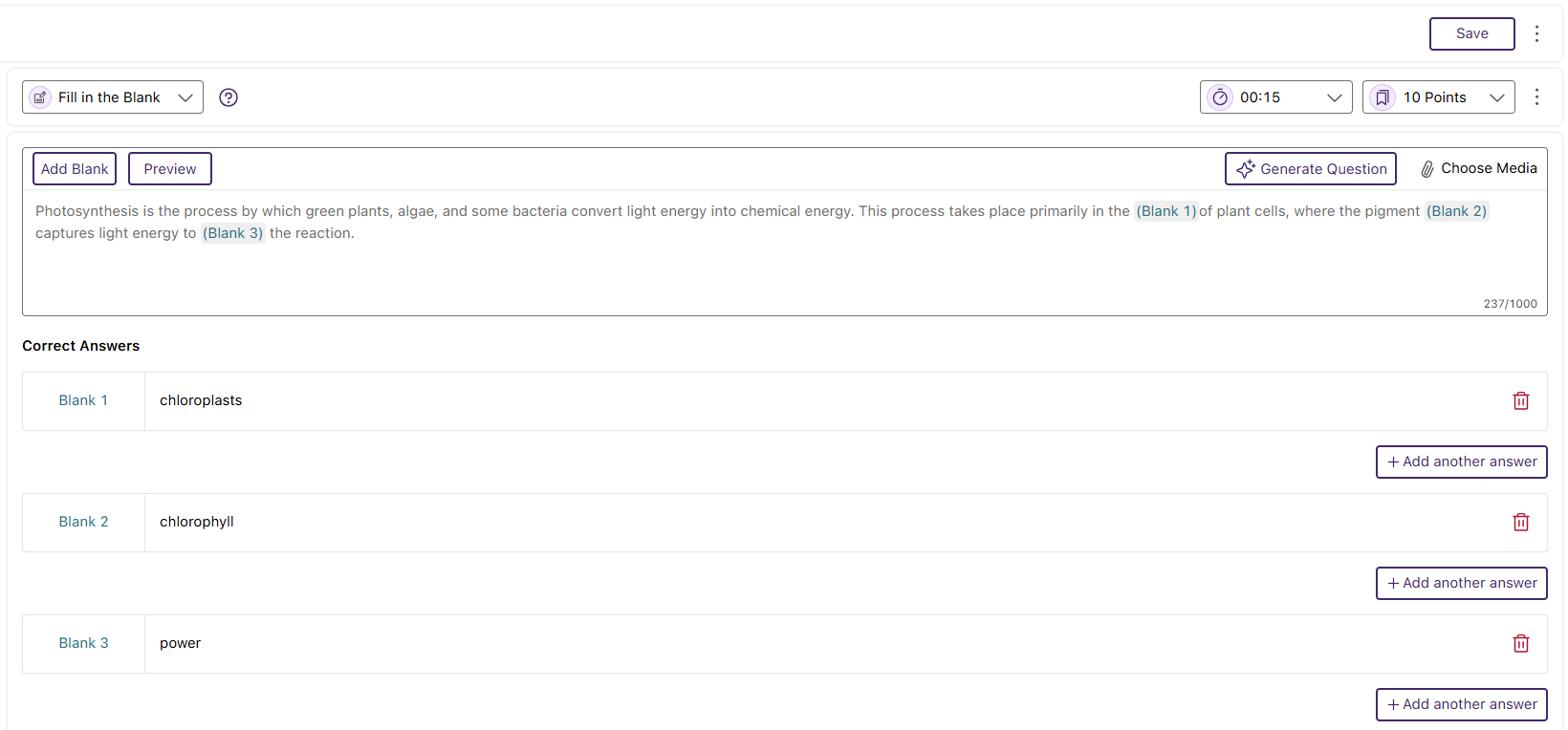This screenshot has width=1568, height=730.
Task: Click the Blank 2 row label
Action: (x=83, y=522)
